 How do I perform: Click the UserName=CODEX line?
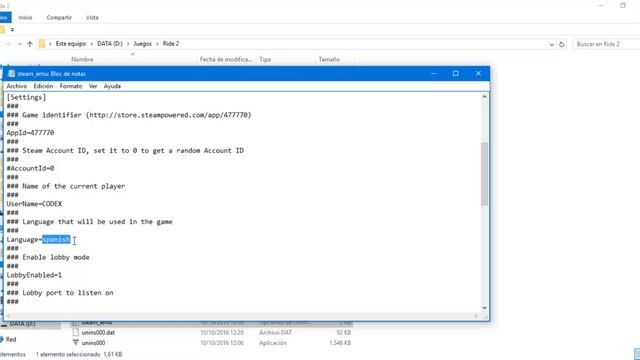[x=34, y=204]
